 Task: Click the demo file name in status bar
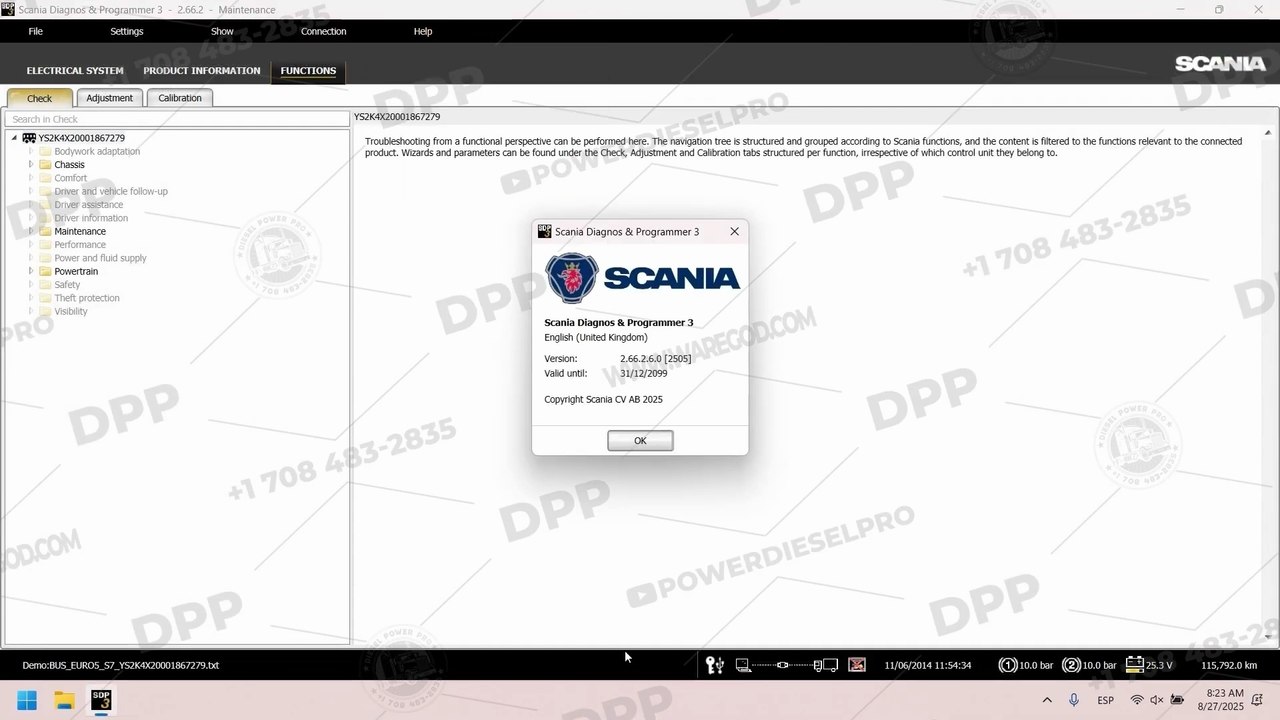(121, 665)
